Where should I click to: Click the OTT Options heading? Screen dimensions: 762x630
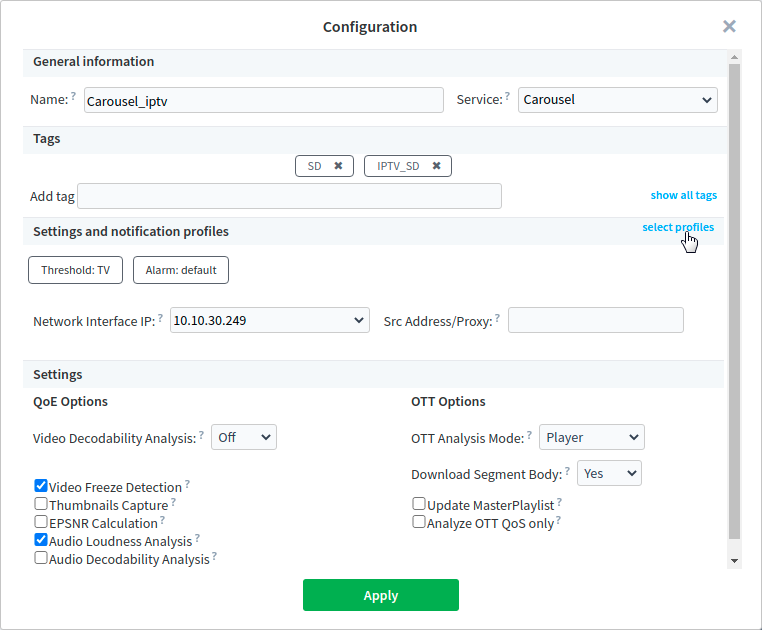[448, 402]
